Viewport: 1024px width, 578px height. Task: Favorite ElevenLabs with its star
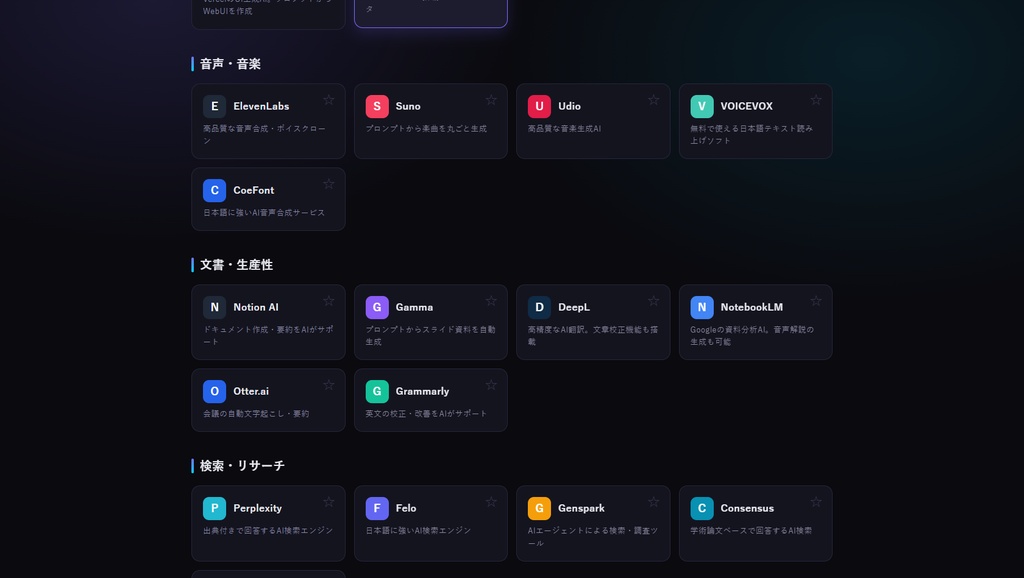point(328,100)
